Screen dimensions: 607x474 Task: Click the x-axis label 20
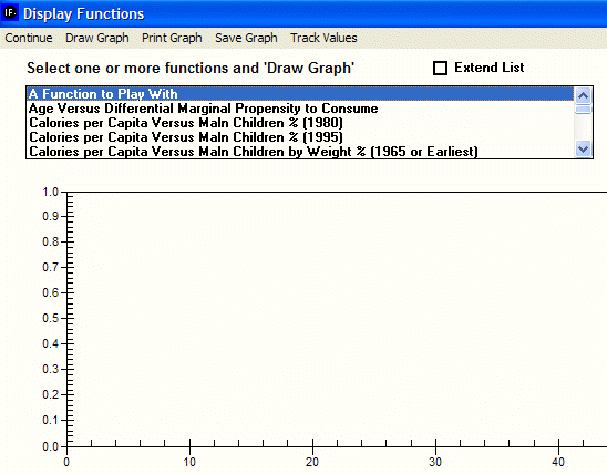click(312, 461)
